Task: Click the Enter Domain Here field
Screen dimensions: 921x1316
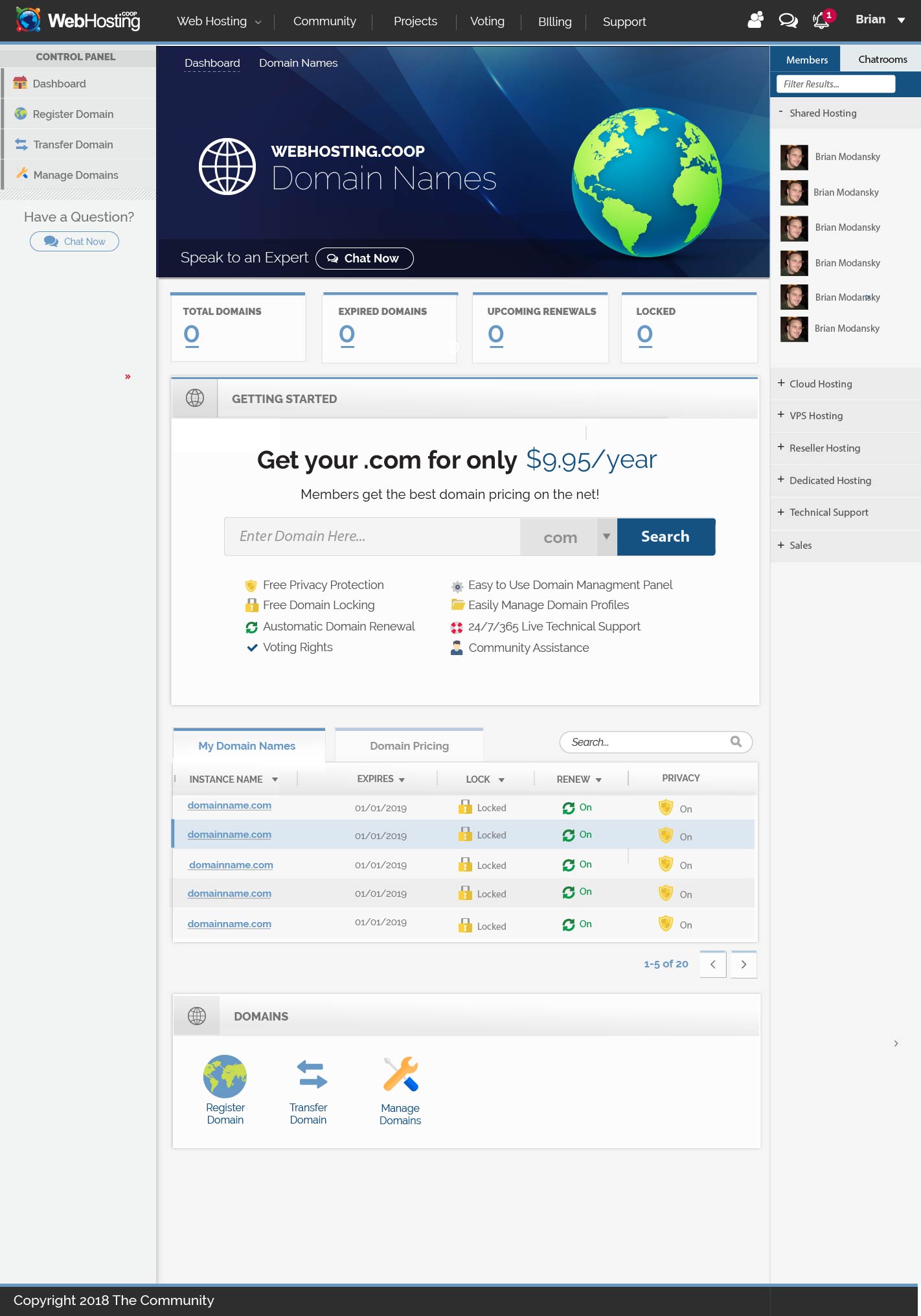Action: pyautogui.click(x=372, y=537)
